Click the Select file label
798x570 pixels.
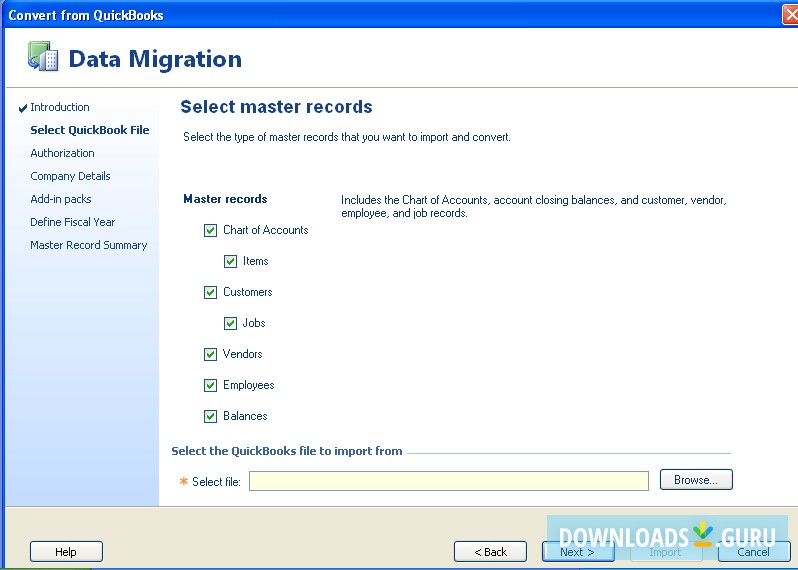click(x=216, y=481)
